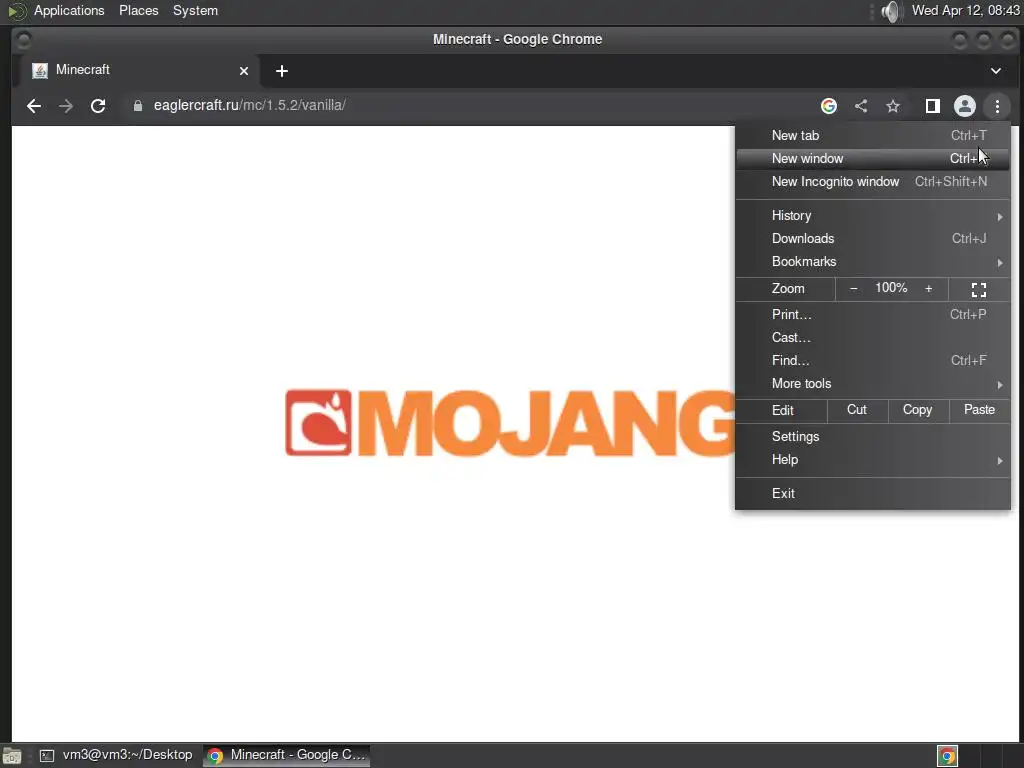
Task: Decrease zoom with minus button
Action: coord(853,289)
